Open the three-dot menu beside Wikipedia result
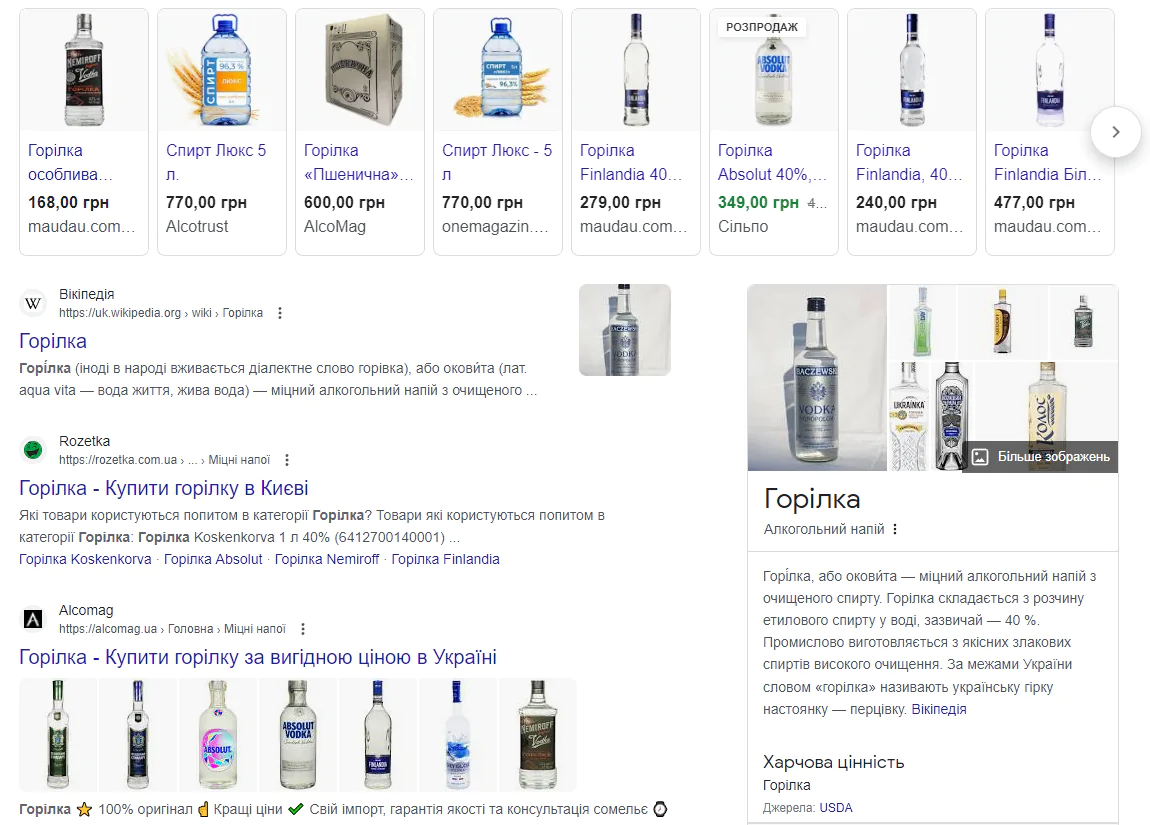 click(280, 313)
